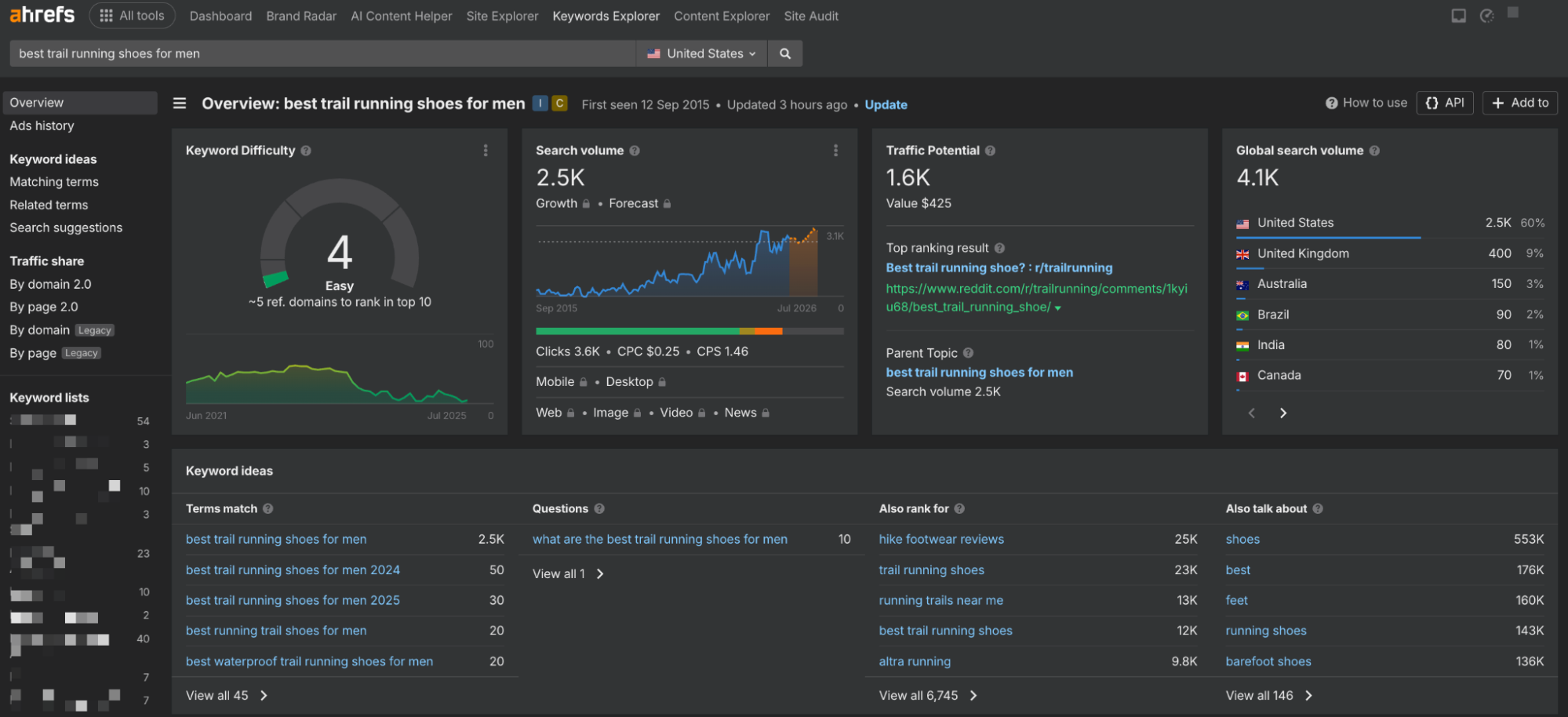Click the How to use button
Screen dimensions: 1568x717
(x=1366, y=103)
